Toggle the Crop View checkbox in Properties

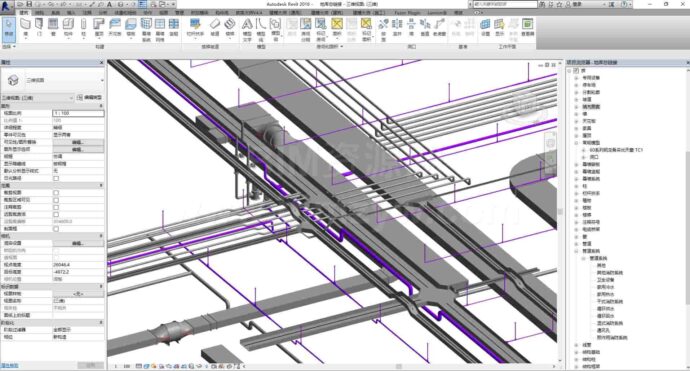pos(56,193)
